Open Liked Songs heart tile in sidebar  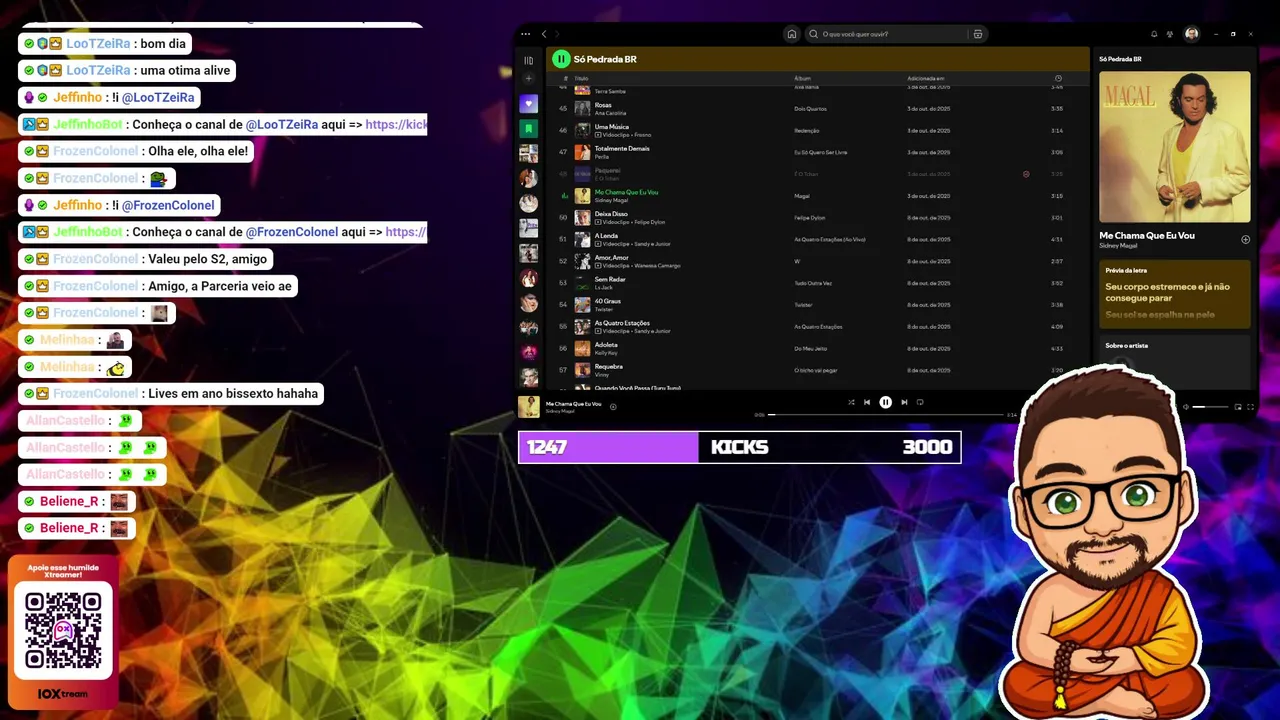coord(529,104)
